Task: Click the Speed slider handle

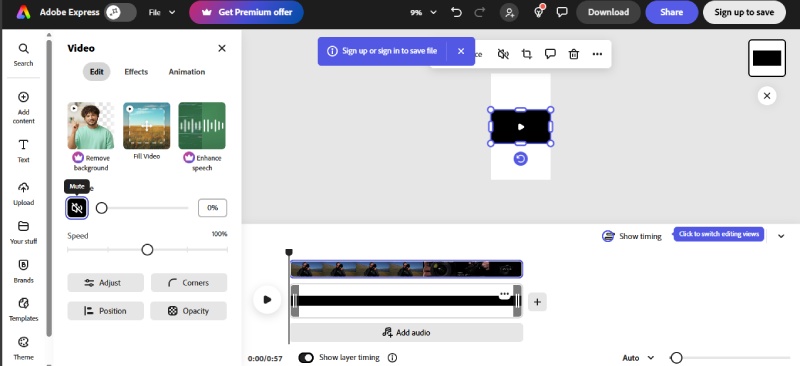Action: click(147, 250)
